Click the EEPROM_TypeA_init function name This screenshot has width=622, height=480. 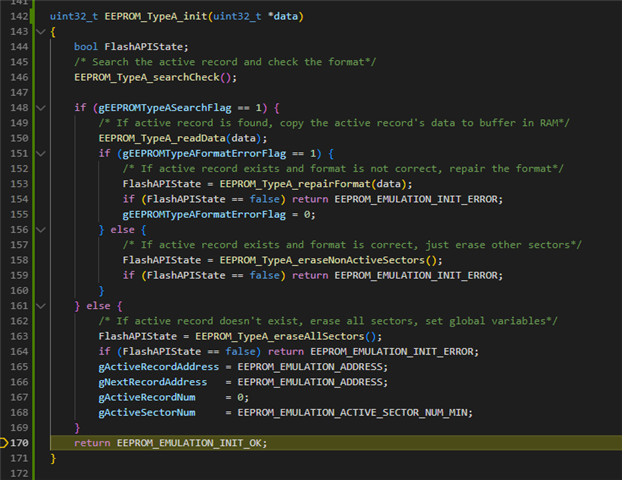tap(156, 17)
